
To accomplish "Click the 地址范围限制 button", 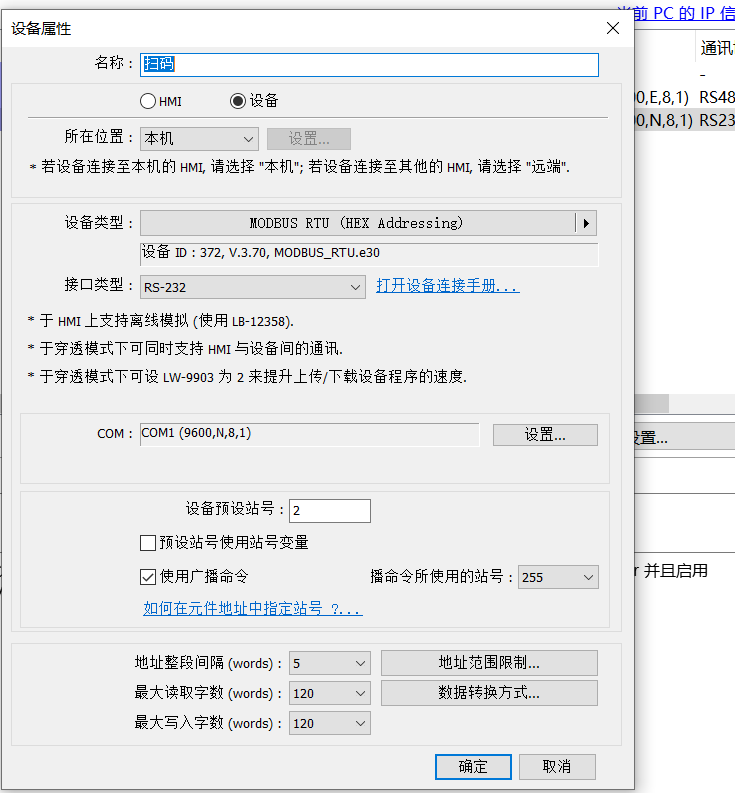I will 489,663.
